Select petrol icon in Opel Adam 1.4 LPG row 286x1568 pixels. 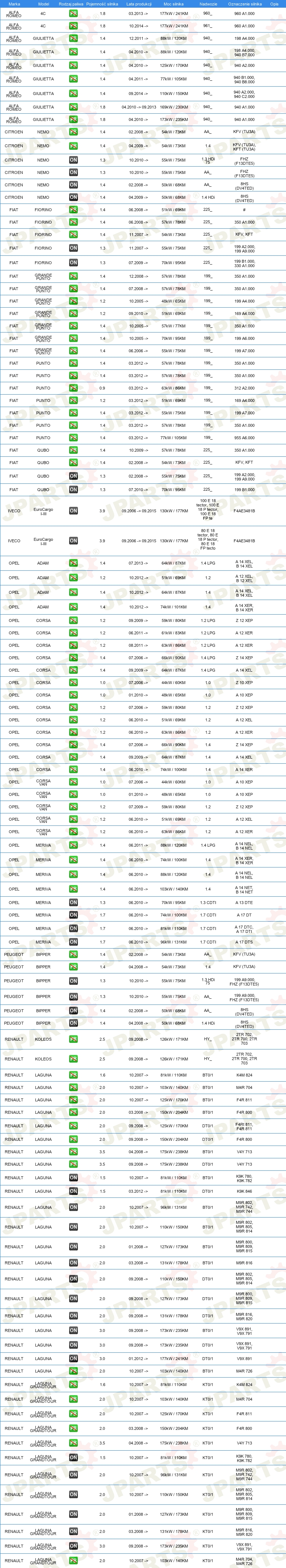[73, 563]
